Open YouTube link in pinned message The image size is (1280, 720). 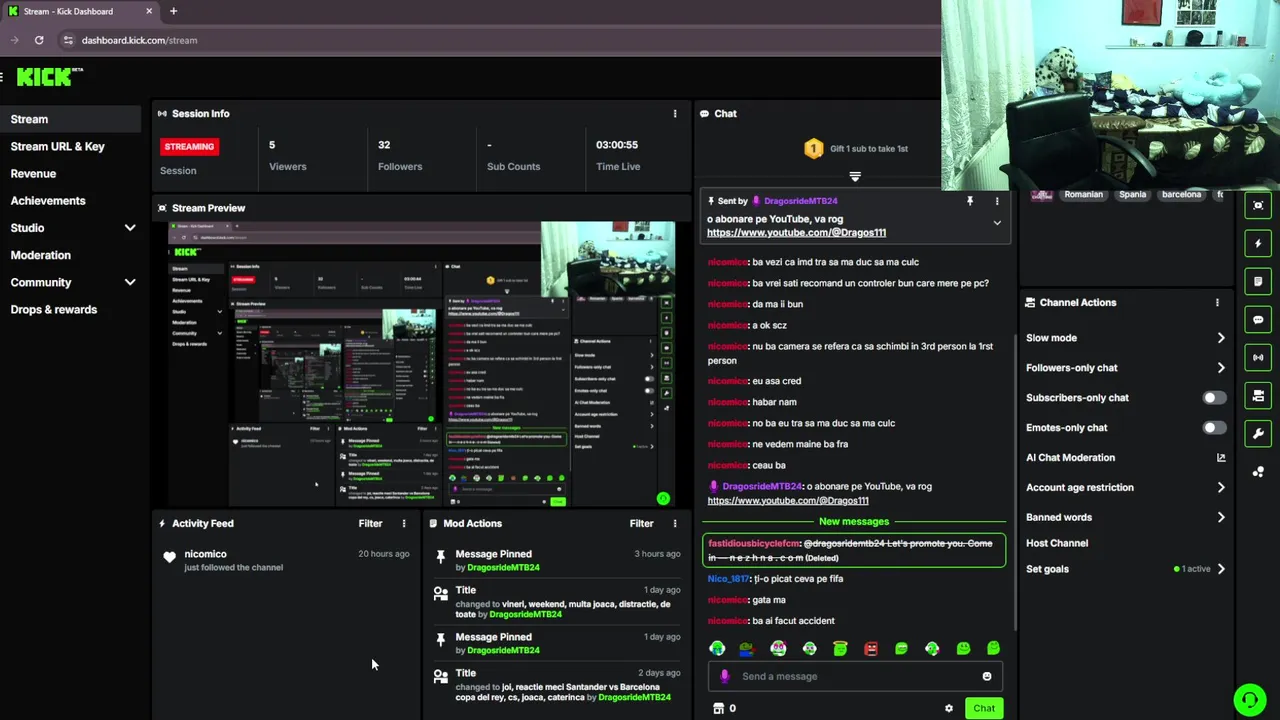click(796, 232)
